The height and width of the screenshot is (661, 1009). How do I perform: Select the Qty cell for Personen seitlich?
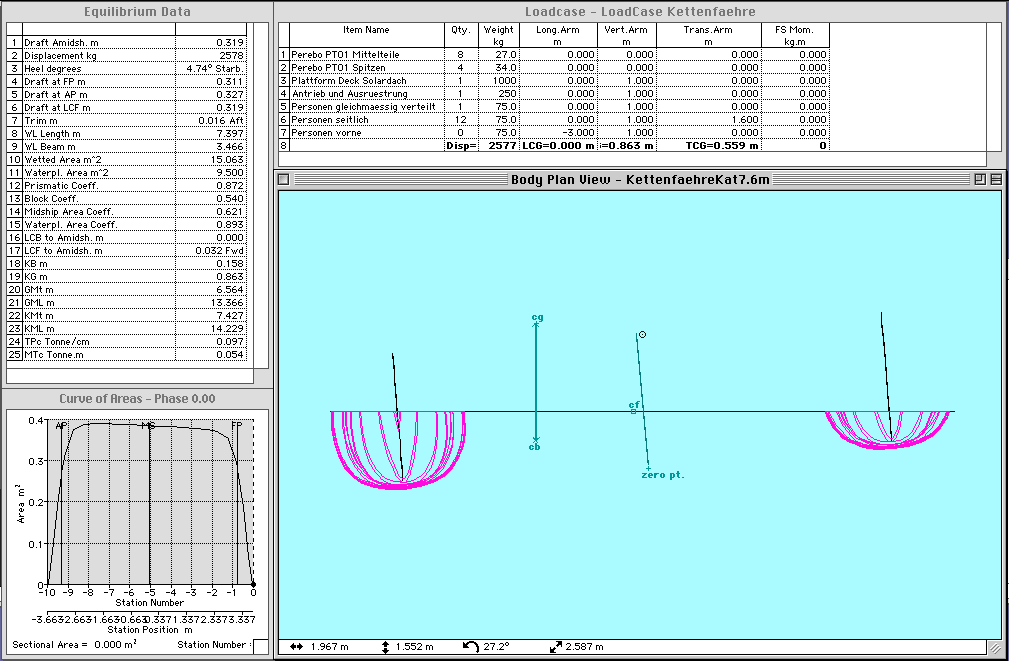(x=460, y=119)
